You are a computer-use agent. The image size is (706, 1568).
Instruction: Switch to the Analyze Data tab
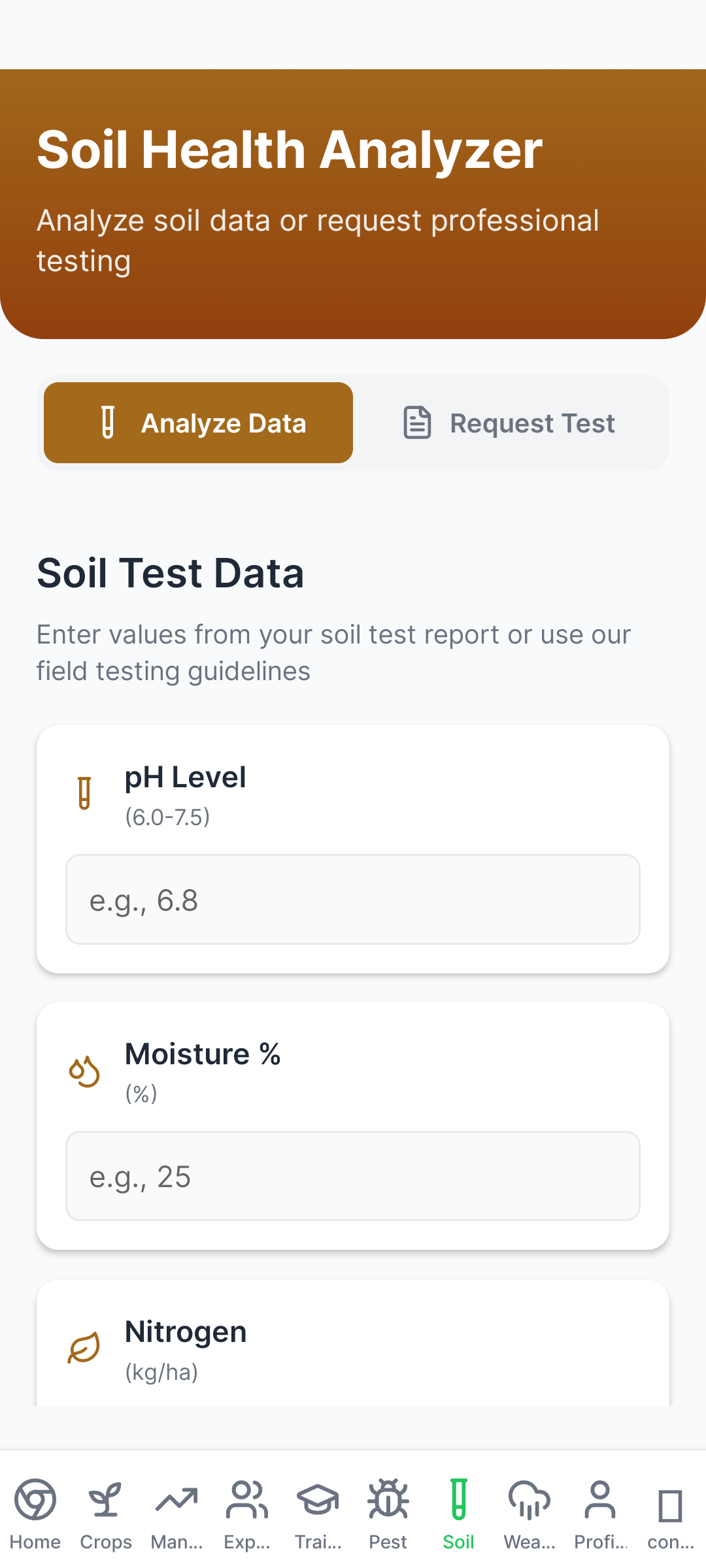[198, 423]
